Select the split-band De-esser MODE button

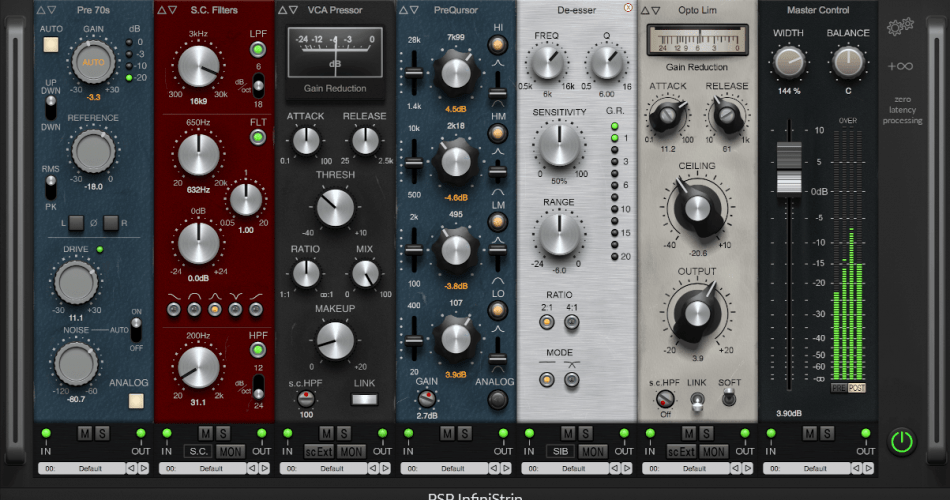click(572, 379)
